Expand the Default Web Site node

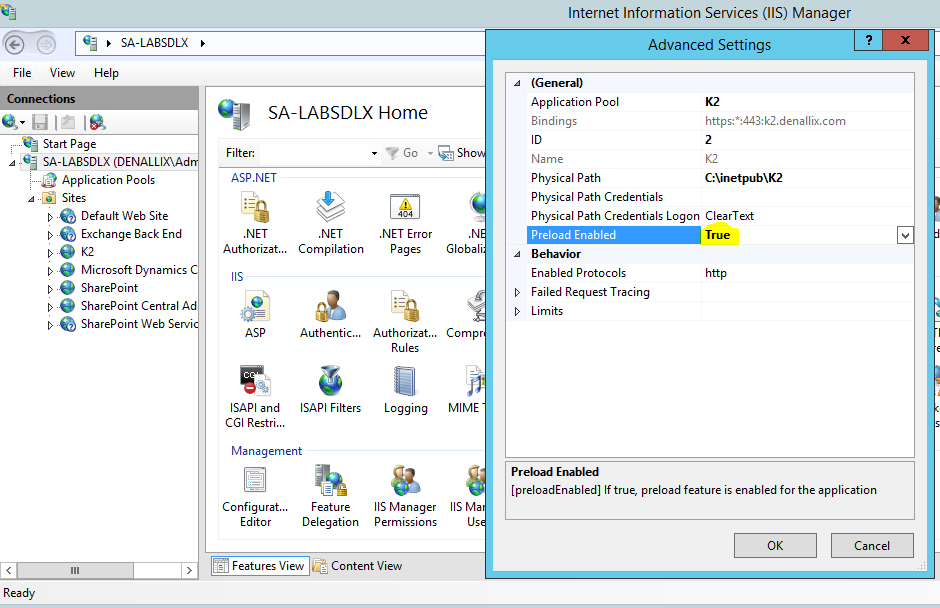click(x=50, y=217)
